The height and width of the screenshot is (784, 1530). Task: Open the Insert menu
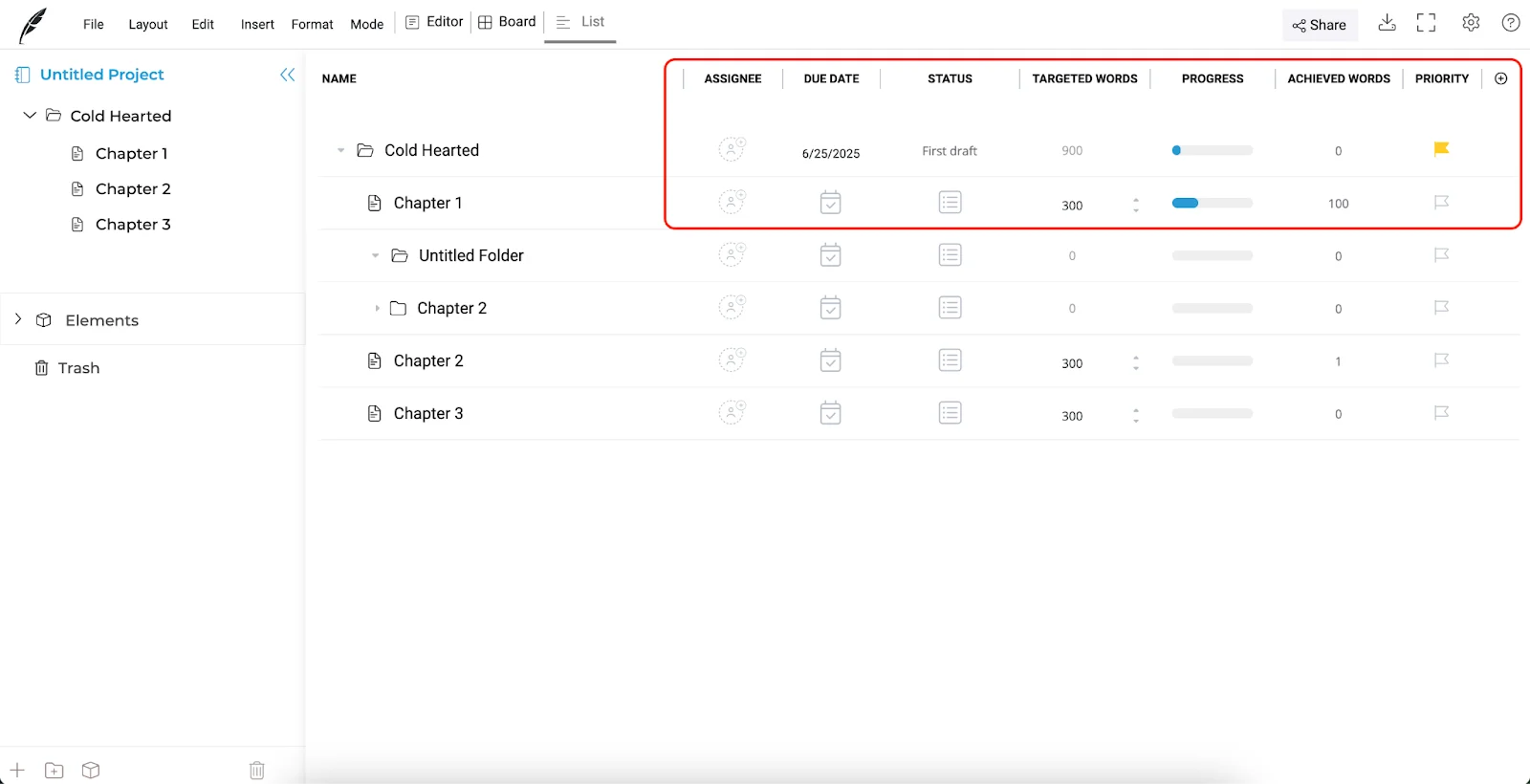point(257,25)
